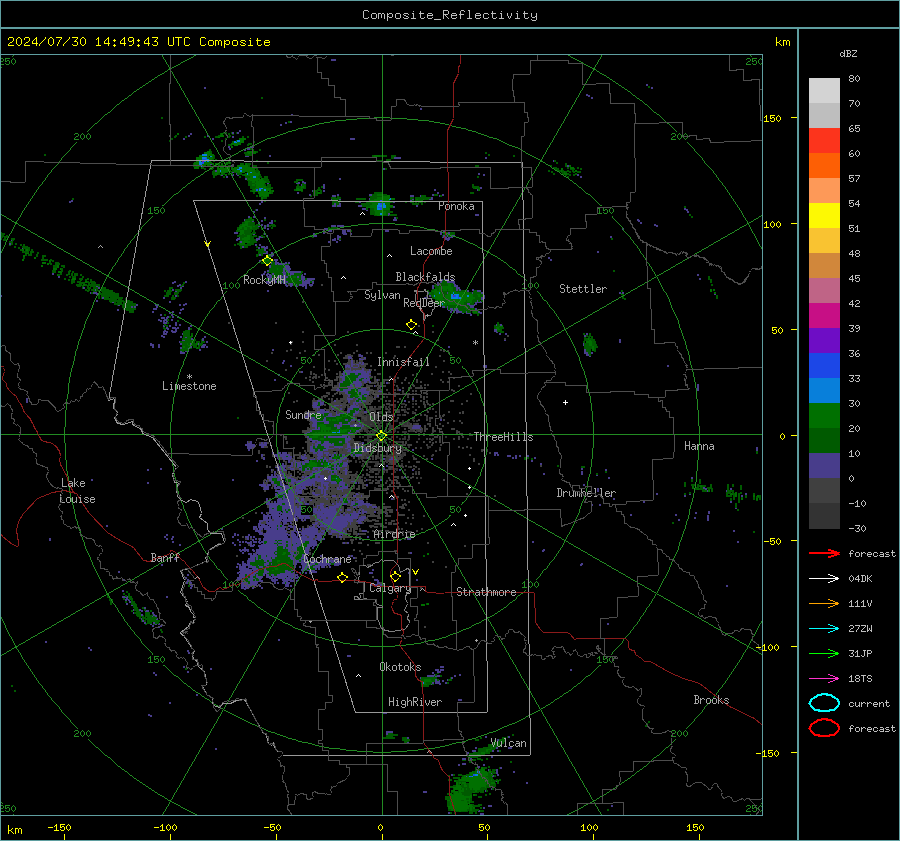Click the cyan current ellipse in legend
This screenshot has height=841, width=900.
pos(824,703)
